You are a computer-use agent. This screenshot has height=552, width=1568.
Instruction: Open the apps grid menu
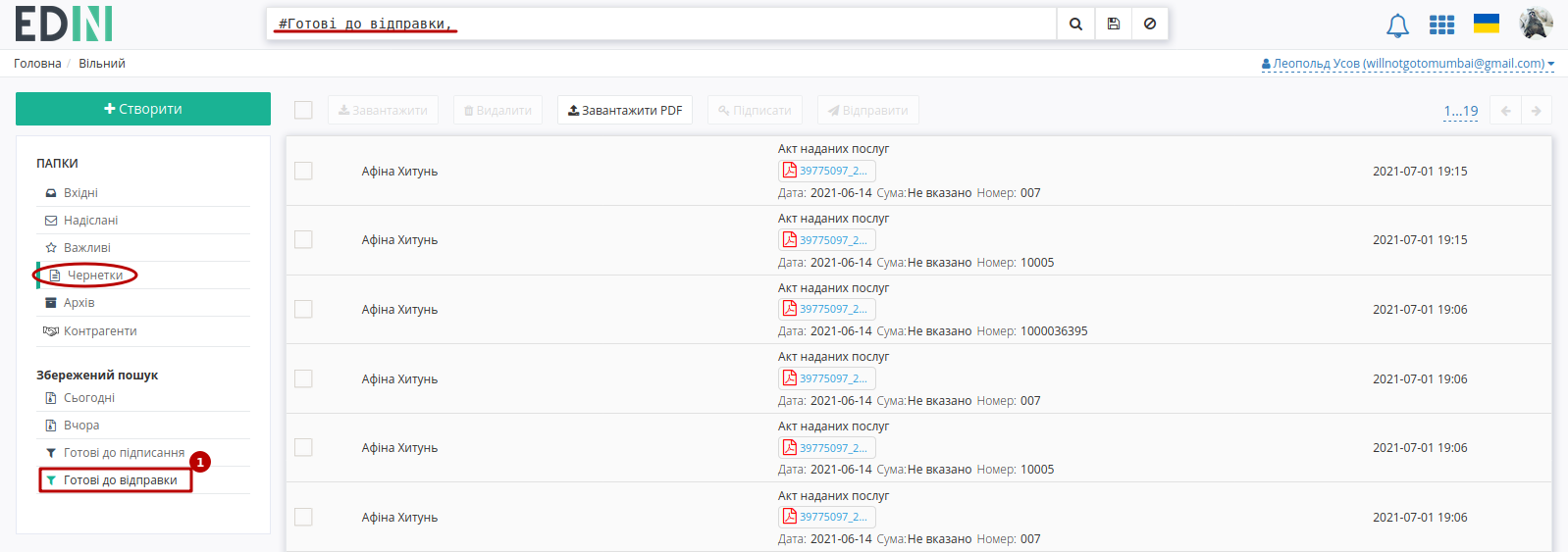1441,25
